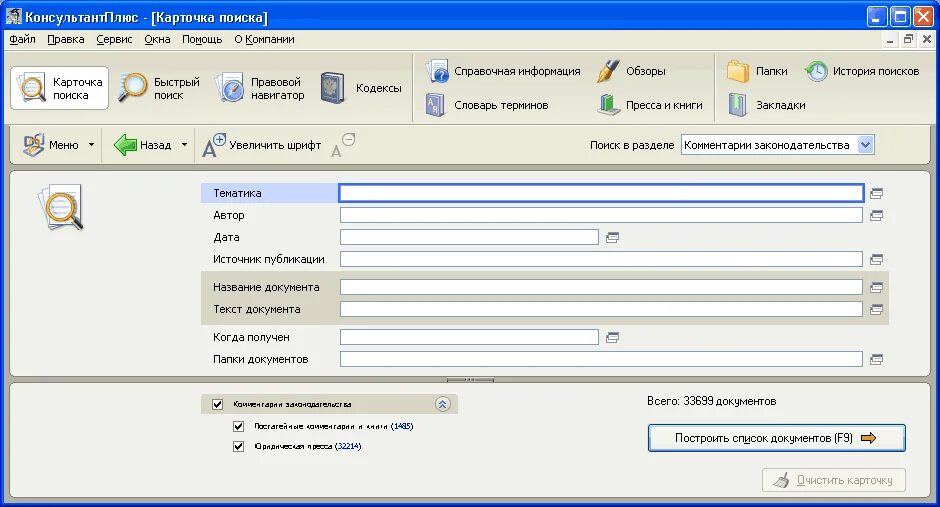Viewport: 940px width, 507px height.
Task: Toggle the Юридическая пресса checkbox
Action: [x=239, y=446]
